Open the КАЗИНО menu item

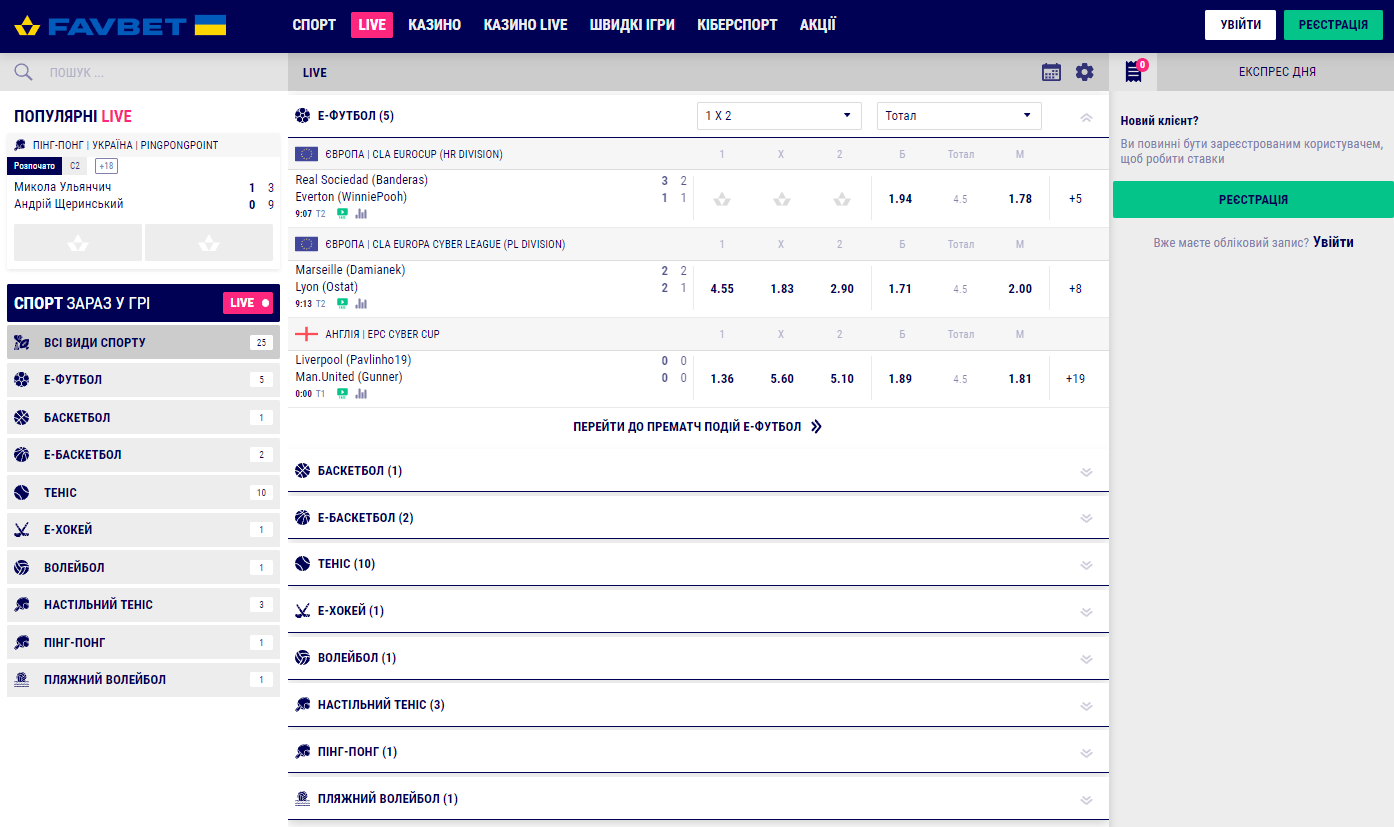[434, 25]
